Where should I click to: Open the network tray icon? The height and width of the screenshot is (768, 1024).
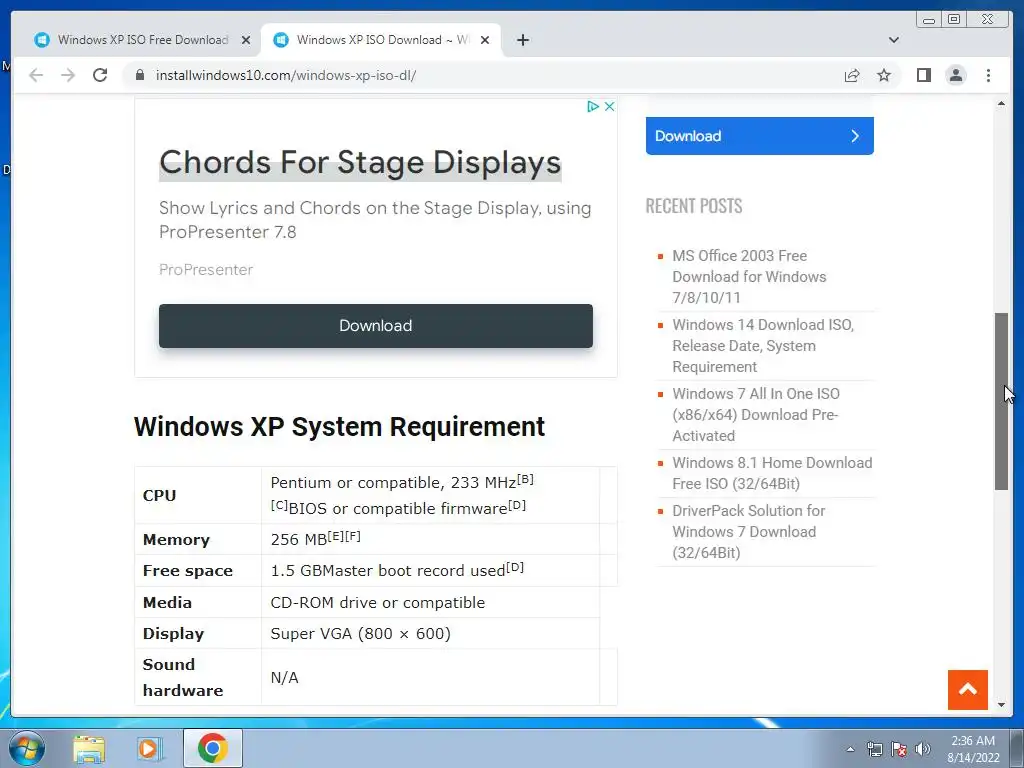click(x=874, y=749)
